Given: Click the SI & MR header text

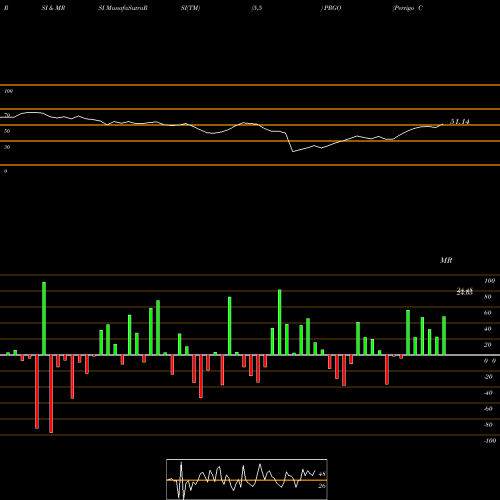Looking at the screenshot, I should [x=53, y=8].
